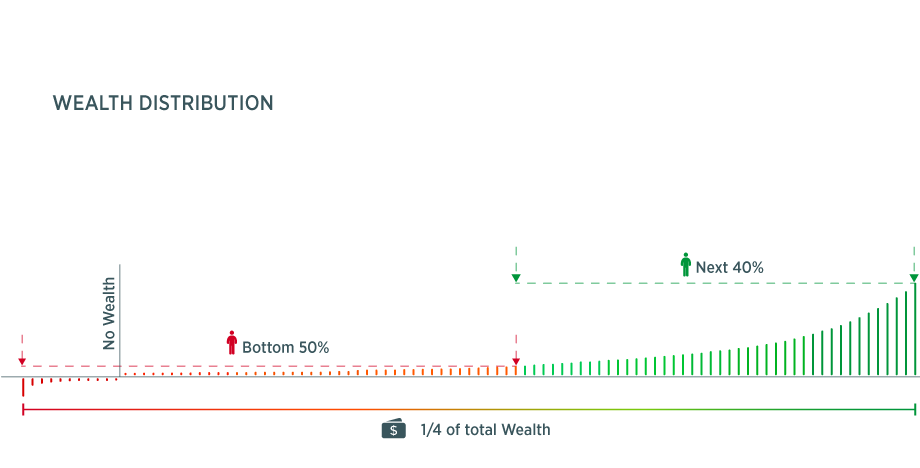Click the red person icon beside Bottom 50%
920x468 pixels.
point(232,343)
